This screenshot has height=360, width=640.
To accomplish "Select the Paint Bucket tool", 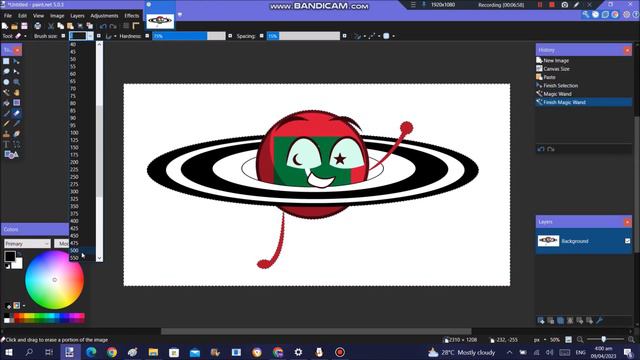I will 6,103.
